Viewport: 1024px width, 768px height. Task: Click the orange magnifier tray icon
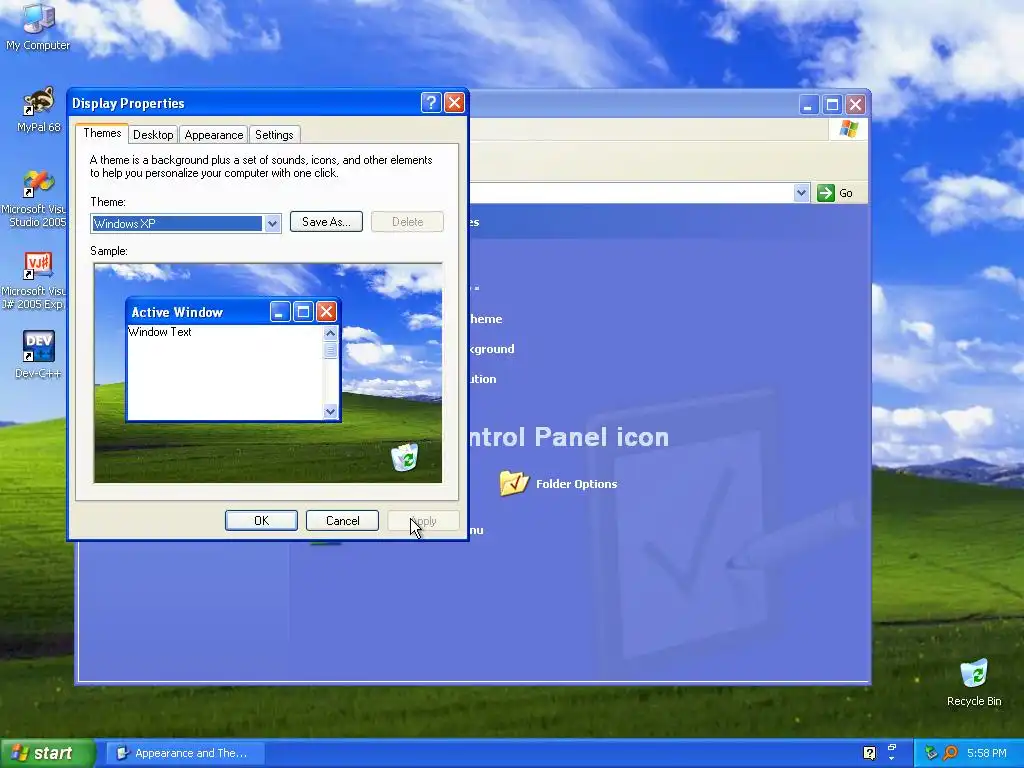point(951,753)
